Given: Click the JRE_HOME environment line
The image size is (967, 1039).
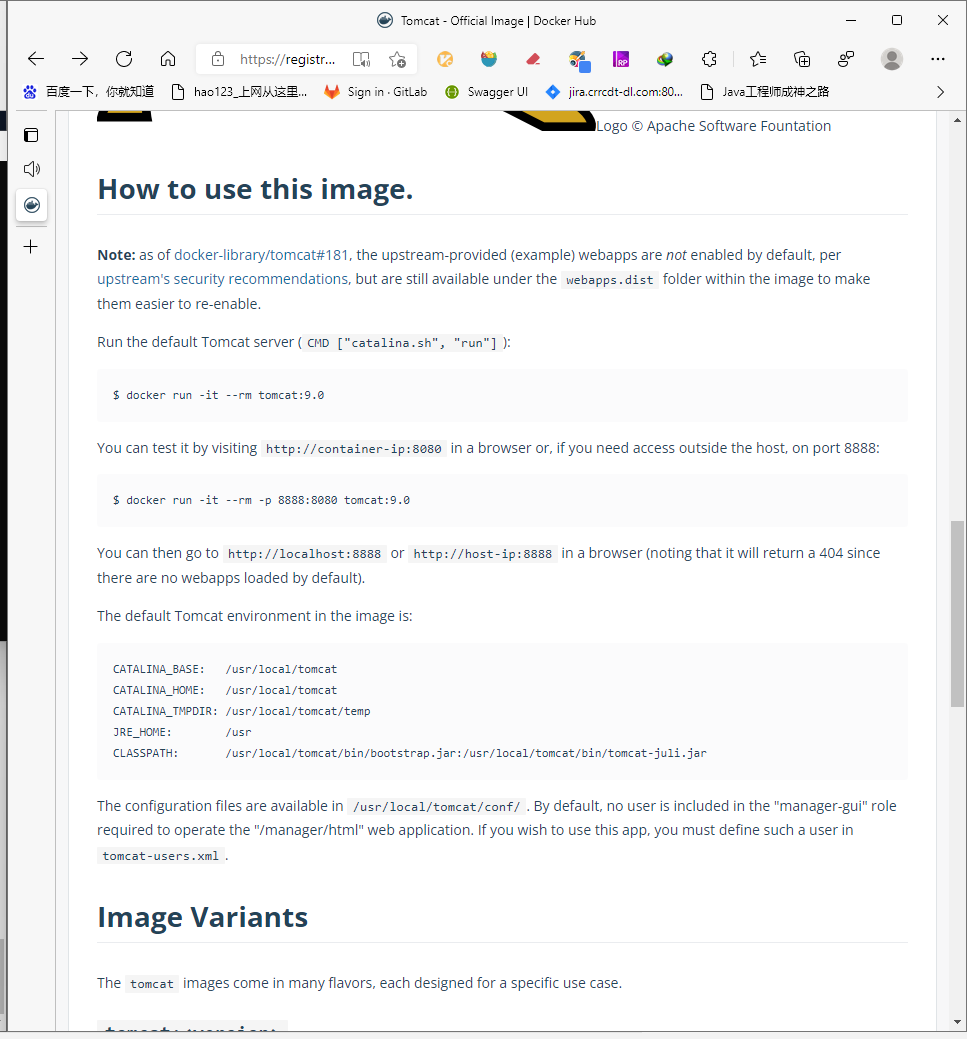Looking at the screenshot, I should [182, 732].
